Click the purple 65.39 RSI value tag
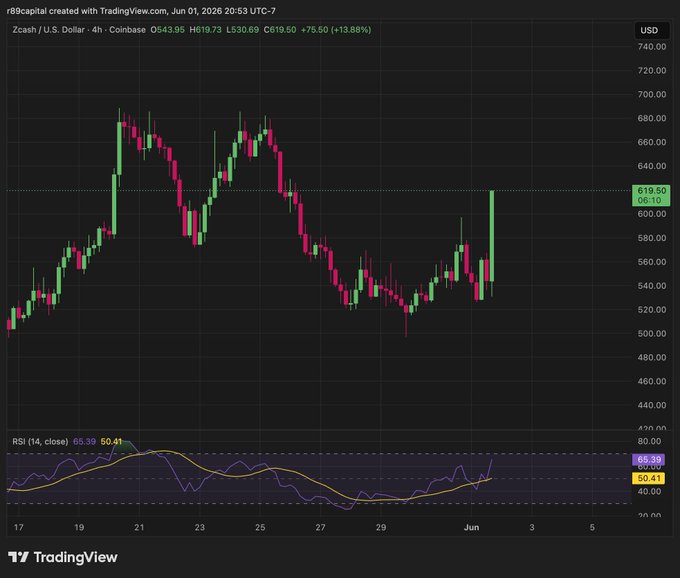 point(649,459)
